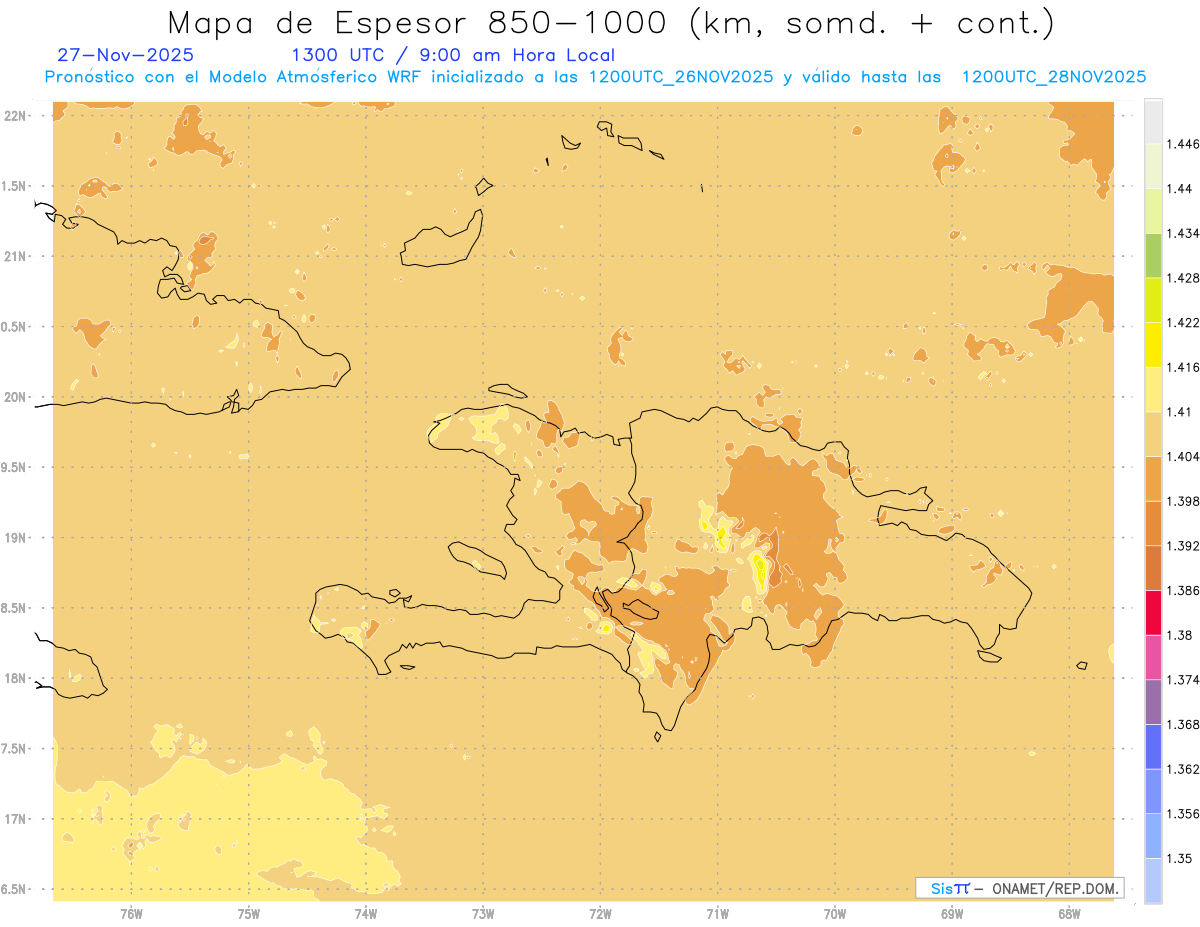Click color bar value '1.446'
1200x927 pixels.
click(1183, 144)
